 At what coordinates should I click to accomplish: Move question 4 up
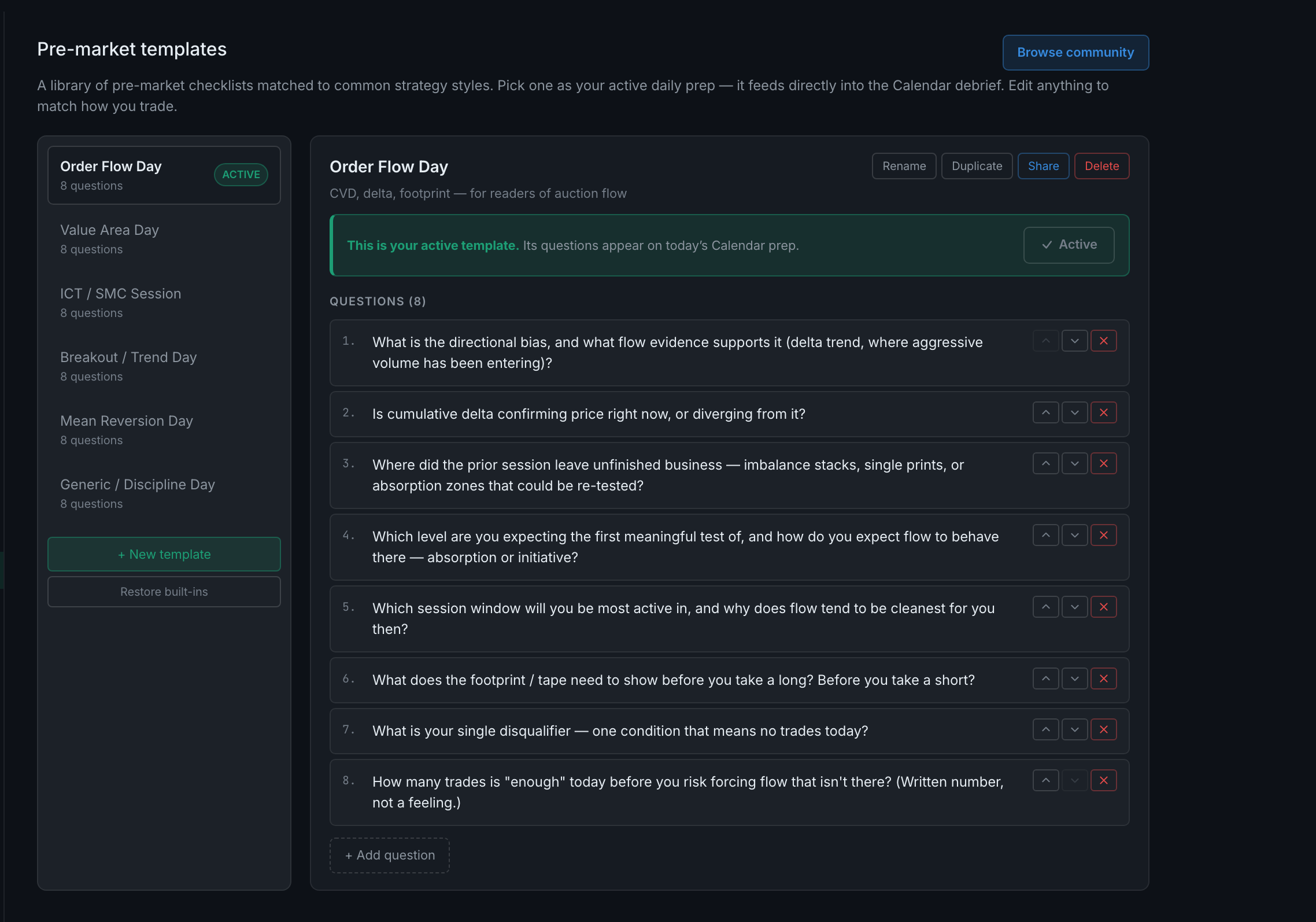1045,535
